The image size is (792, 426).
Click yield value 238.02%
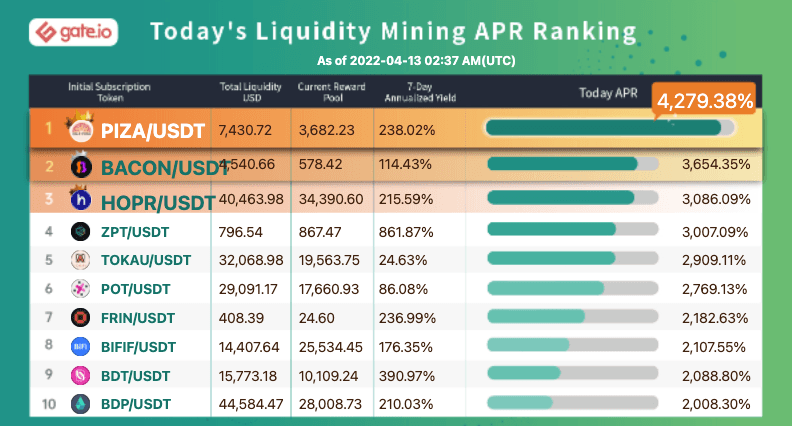pyautogui.click(x=407, y=130)
